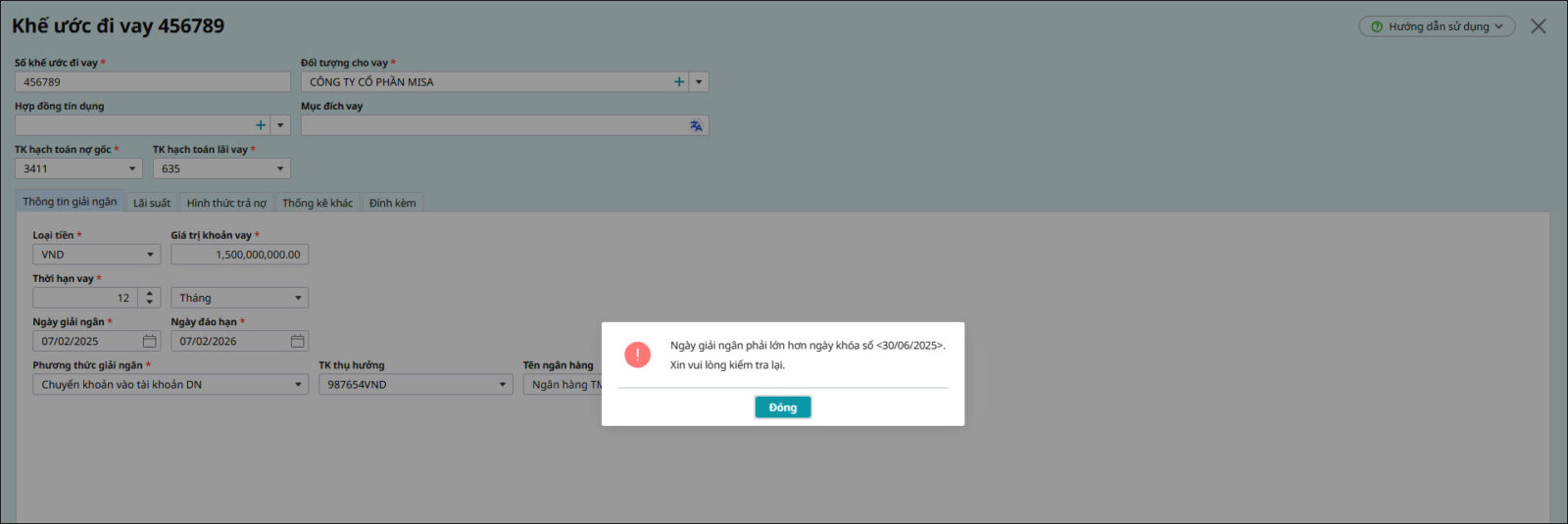The width and height of the screenshot is (1568, 524).
Task: Click the Đóng button in warning dialog
Action: coord(782,407)
